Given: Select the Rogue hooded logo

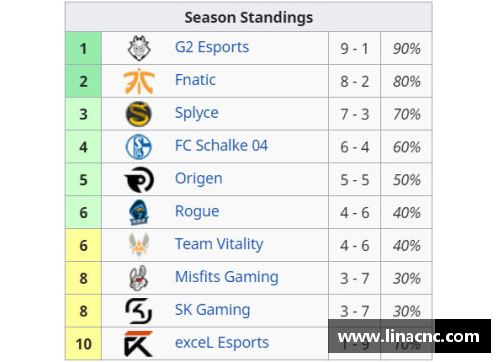Looking at the screenshot, I should tap(139, 212).
